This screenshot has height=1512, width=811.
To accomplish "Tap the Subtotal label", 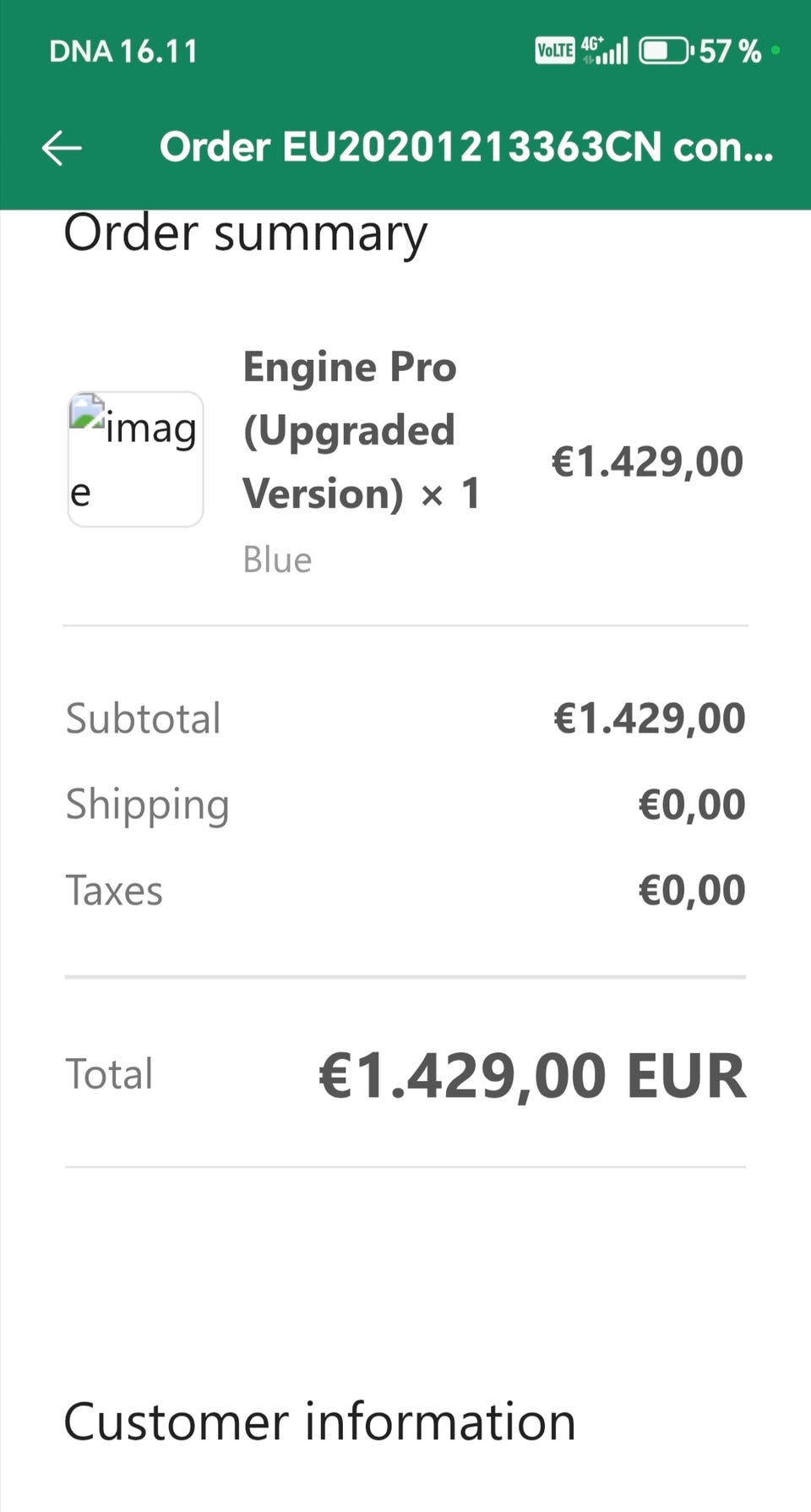I will (x=144, y=718).
